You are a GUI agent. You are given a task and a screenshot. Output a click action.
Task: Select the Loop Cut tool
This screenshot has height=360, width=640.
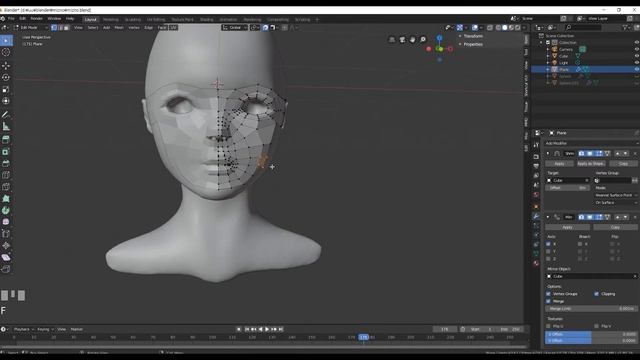6,175
